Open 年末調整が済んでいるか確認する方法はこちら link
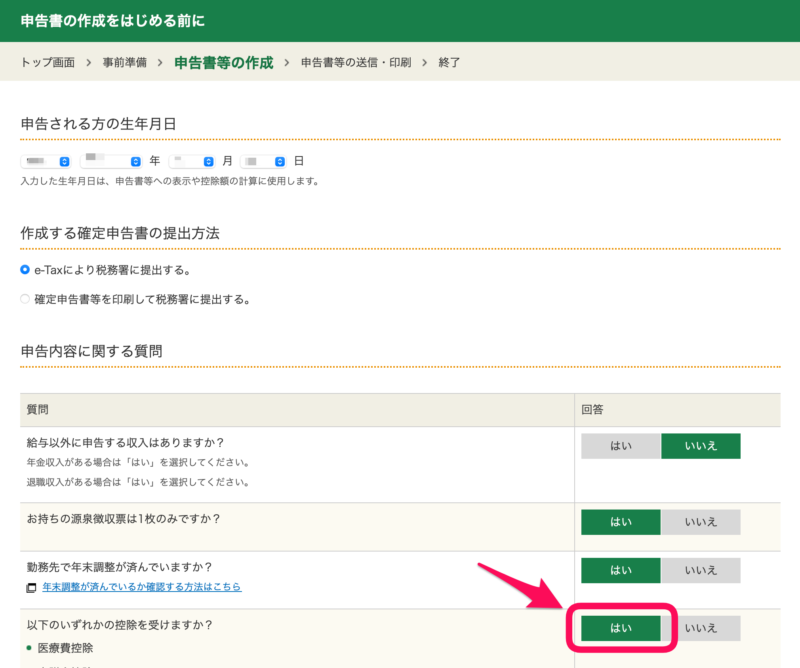Screen dimensions: 800x668 tap(141, 587)
